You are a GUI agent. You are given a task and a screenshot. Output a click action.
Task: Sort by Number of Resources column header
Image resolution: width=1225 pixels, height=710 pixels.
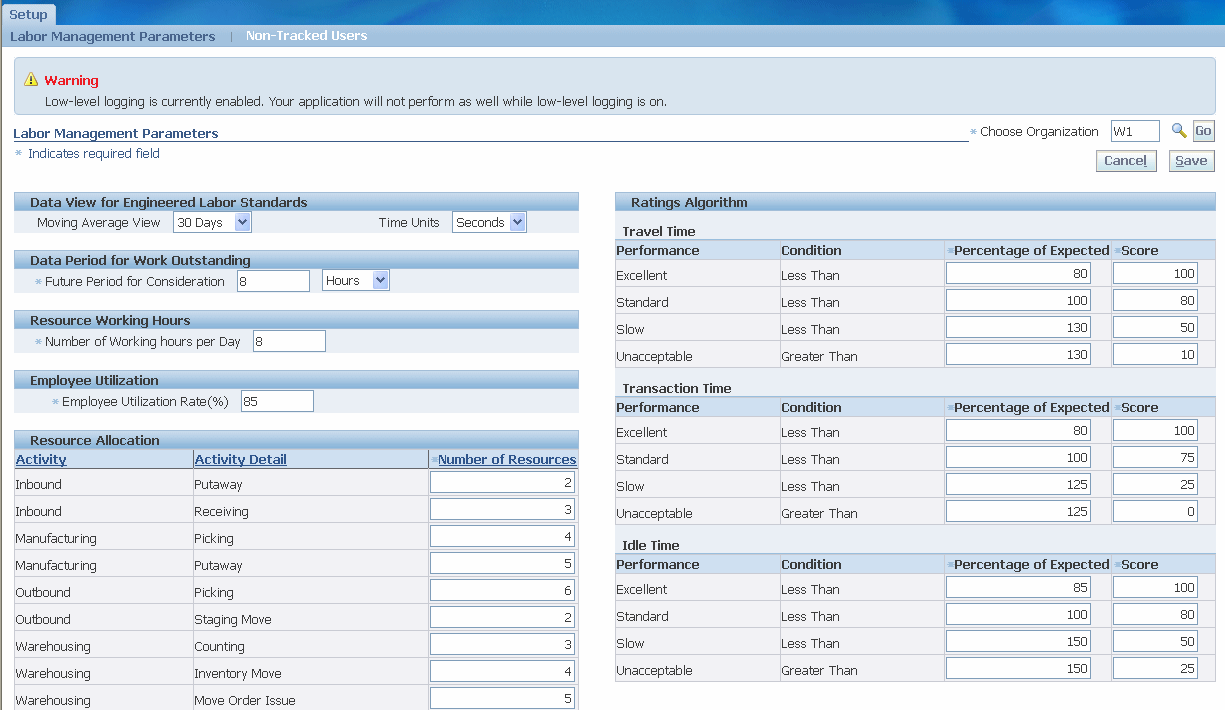point(507,459)
